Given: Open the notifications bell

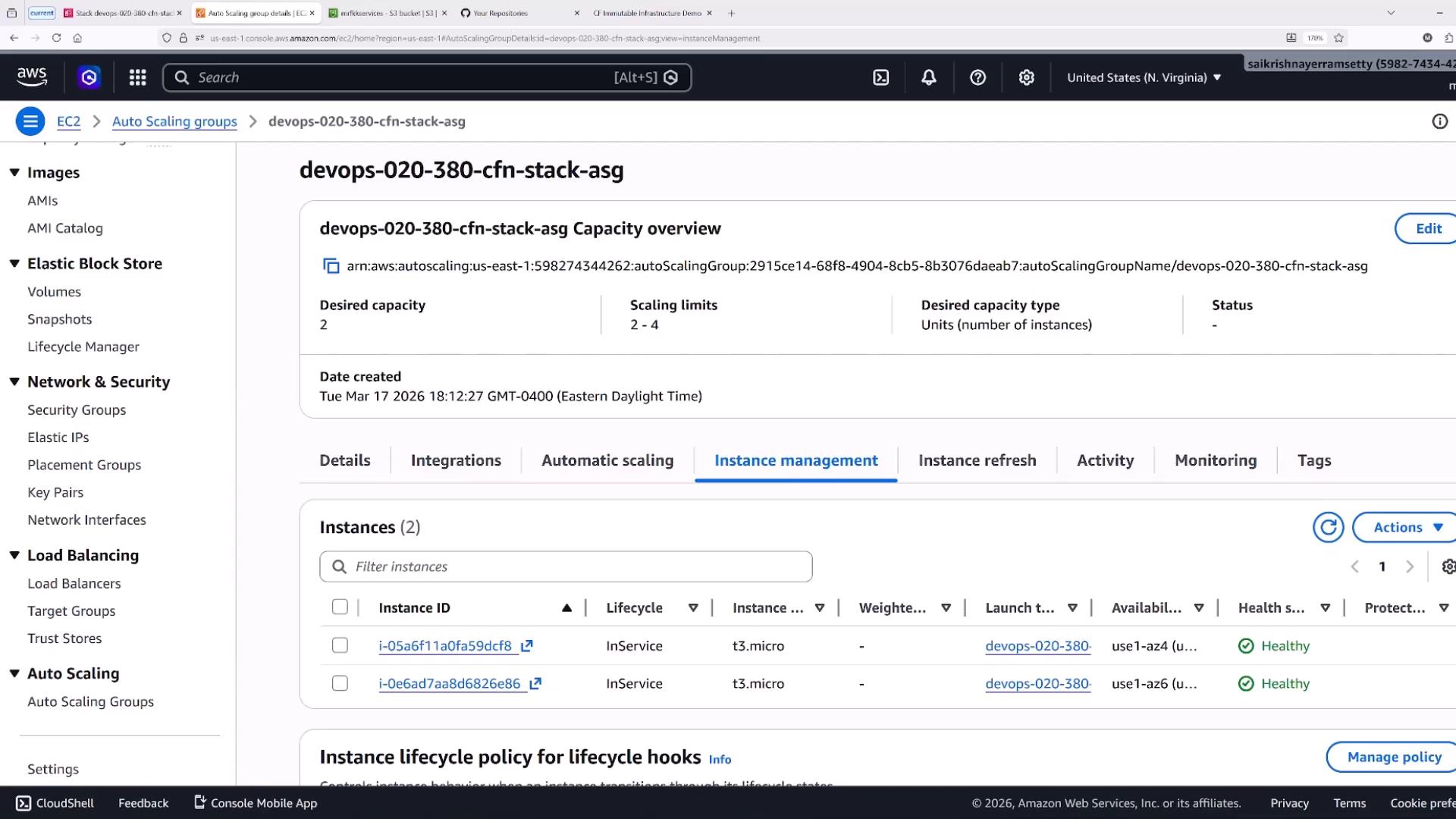Looking at the screenshot, I should [928, 77].
